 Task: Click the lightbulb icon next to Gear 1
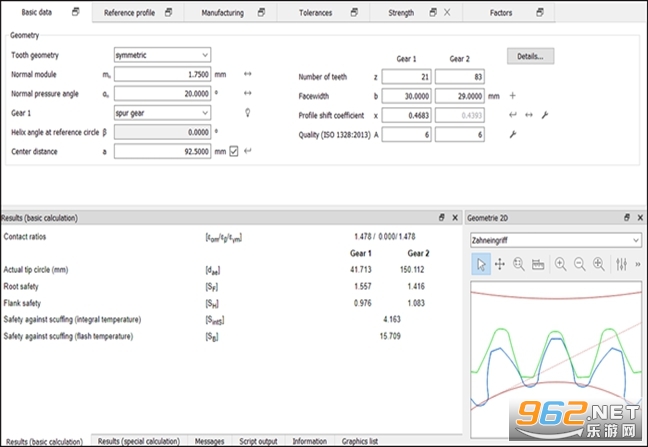pos(248,112)
